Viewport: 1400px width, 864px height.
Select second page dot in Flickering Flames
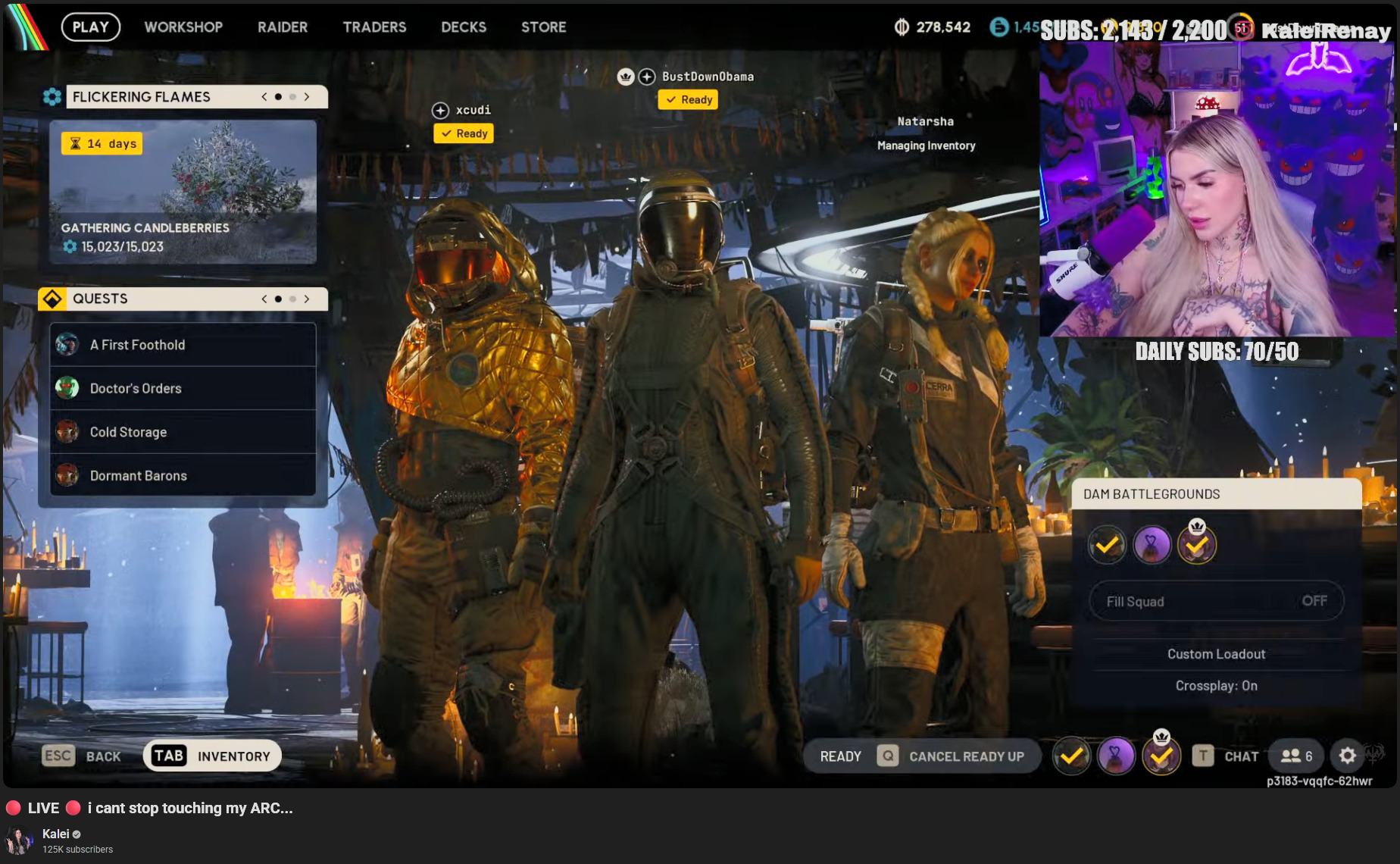[292, 97]
